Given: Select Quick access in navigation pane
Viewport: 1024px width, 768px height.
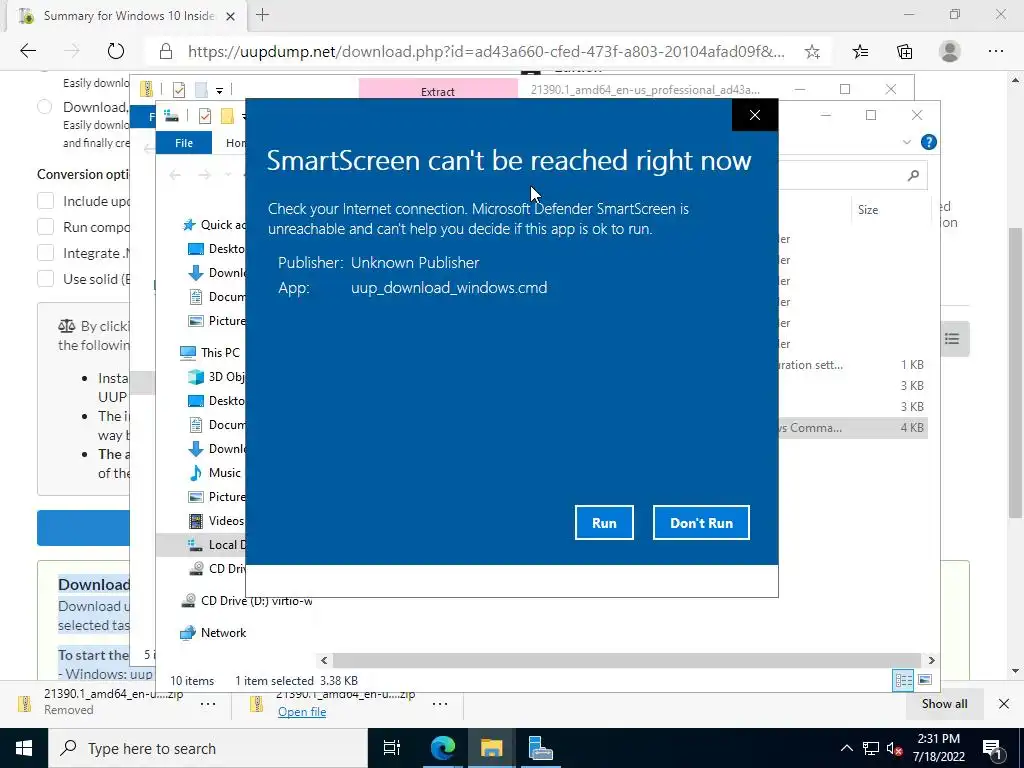Looking at the screenshot, I should (x=212, y=225).
